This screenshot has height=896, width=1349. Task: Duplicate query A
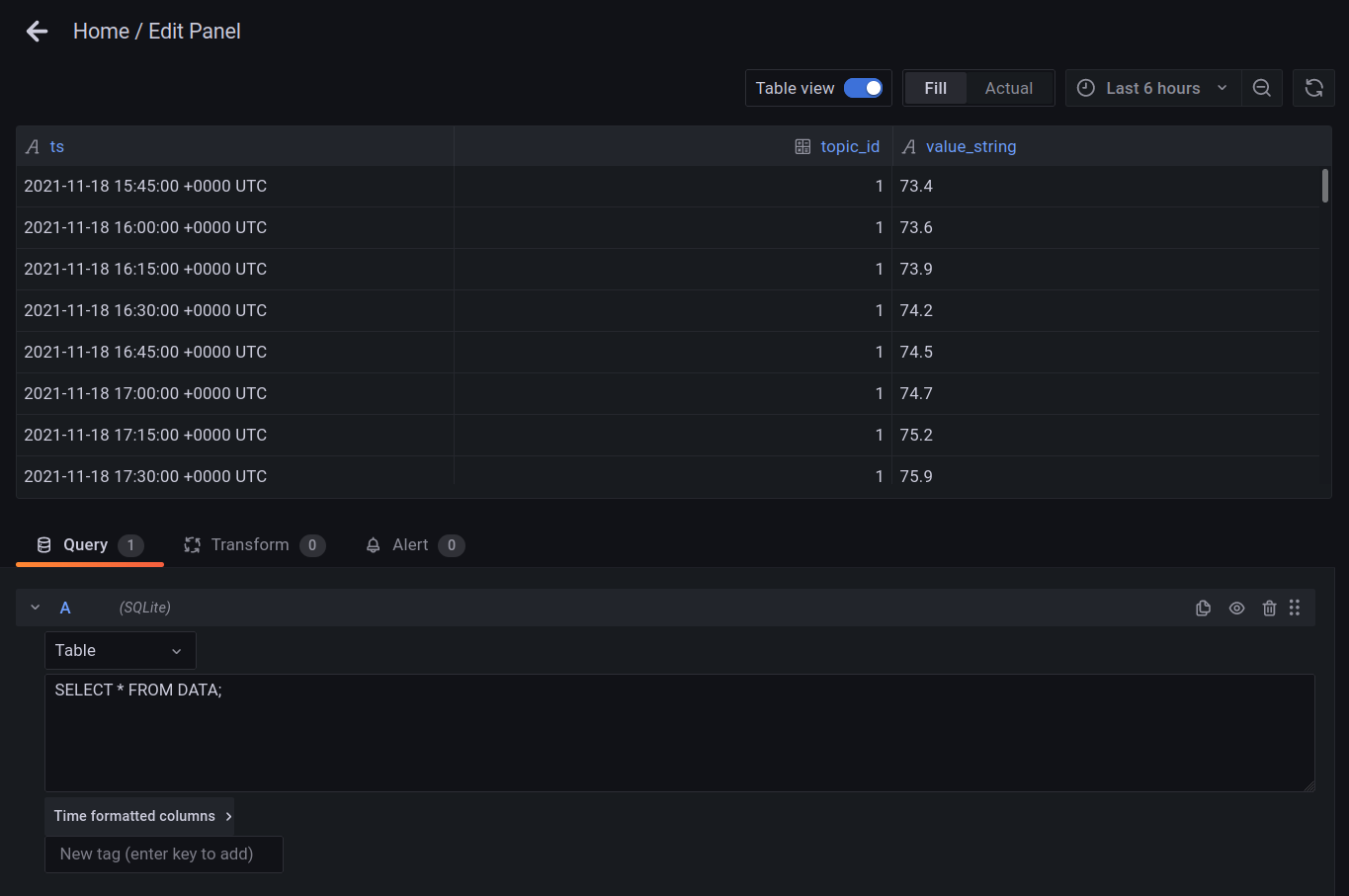click(x=1203, y=609)
